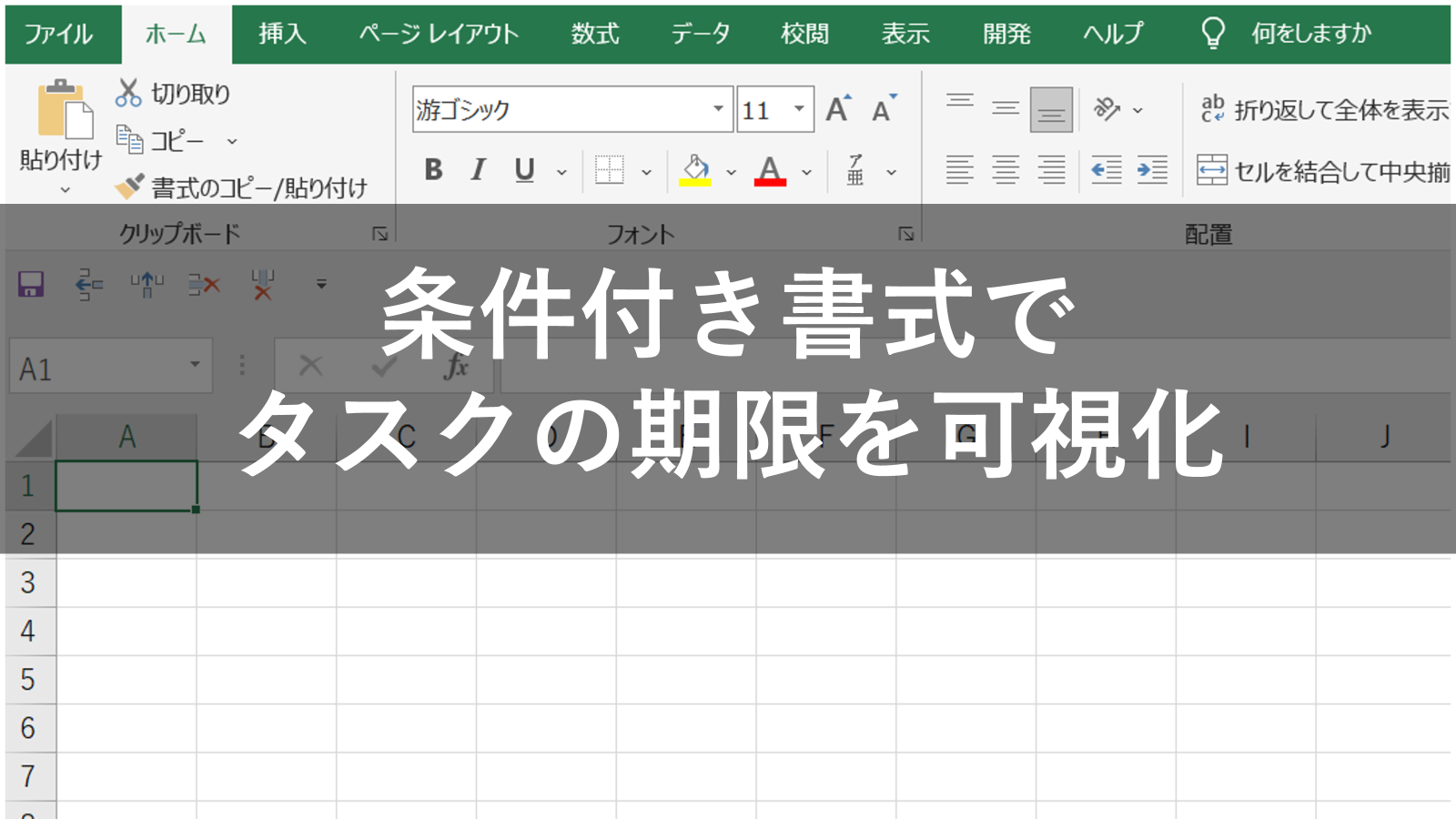Expand orientation dropdown arrow

coord(1137,111)
